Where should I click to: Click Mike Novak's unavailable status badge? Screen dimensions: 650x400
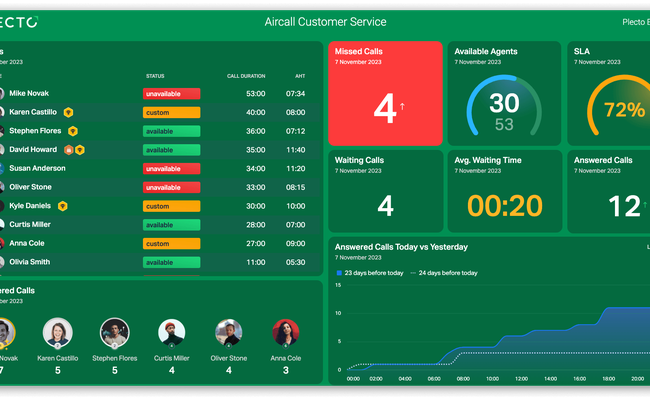(x=172, y=94)
